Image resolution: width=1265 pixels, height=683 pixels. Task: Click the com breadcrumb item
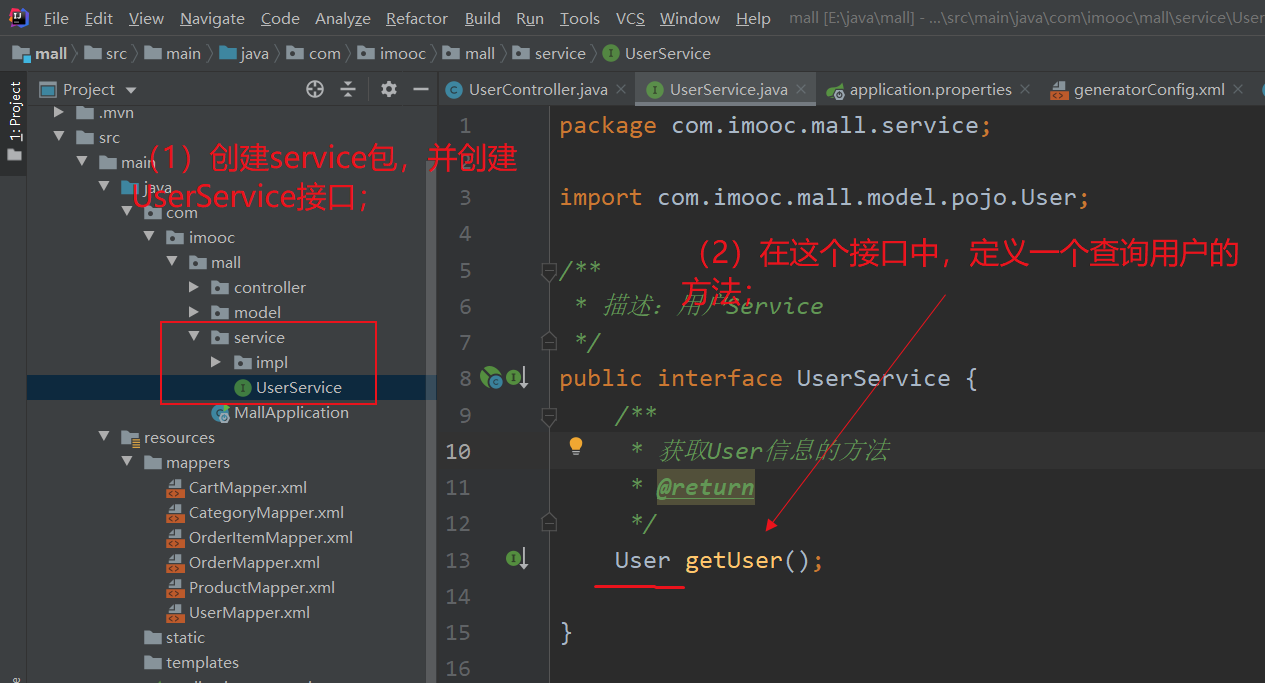click(314, 53)
